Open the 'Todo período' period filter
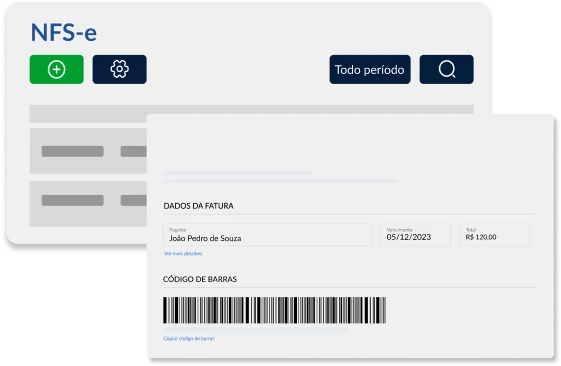 [x=370, y=69]
